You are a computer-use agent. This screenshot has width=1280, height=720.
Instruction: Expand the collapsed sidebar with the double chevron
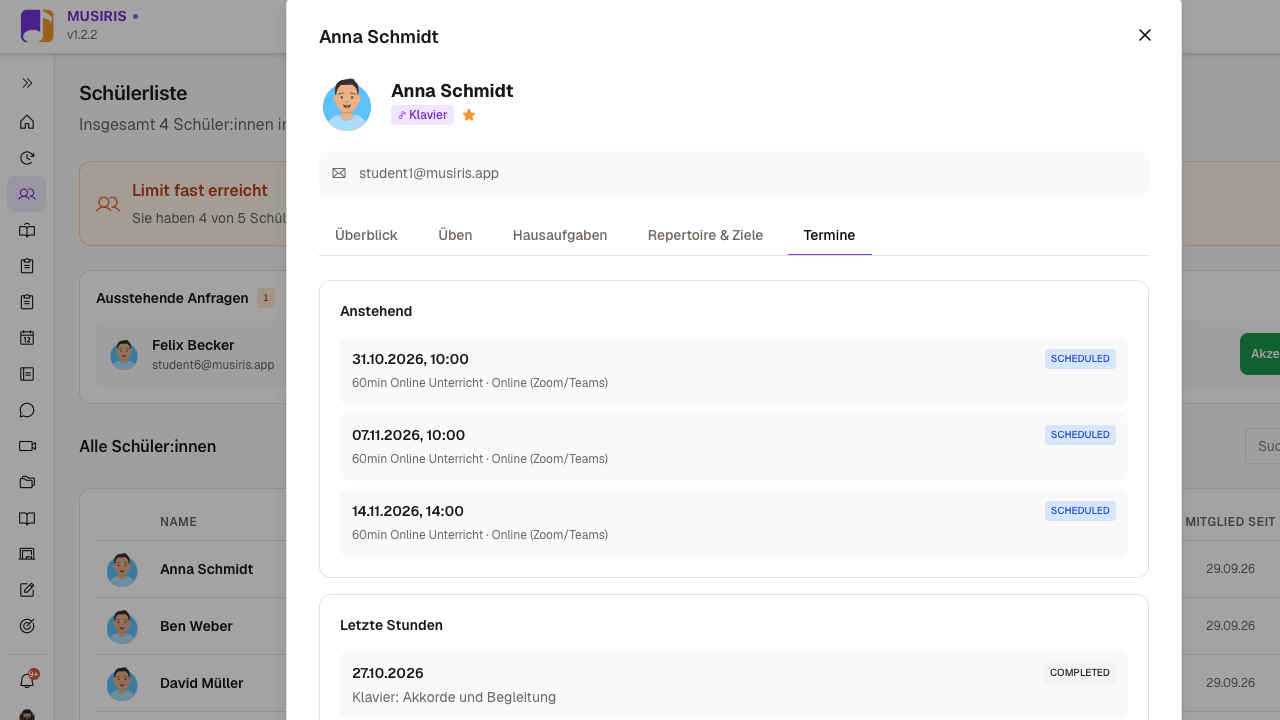click(x=27, y=83)
